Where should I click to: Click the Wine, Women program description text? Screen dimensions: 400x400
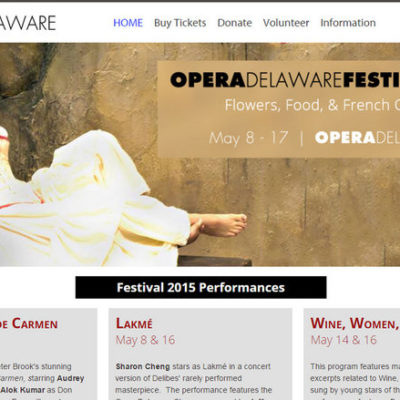coord(355,378)
